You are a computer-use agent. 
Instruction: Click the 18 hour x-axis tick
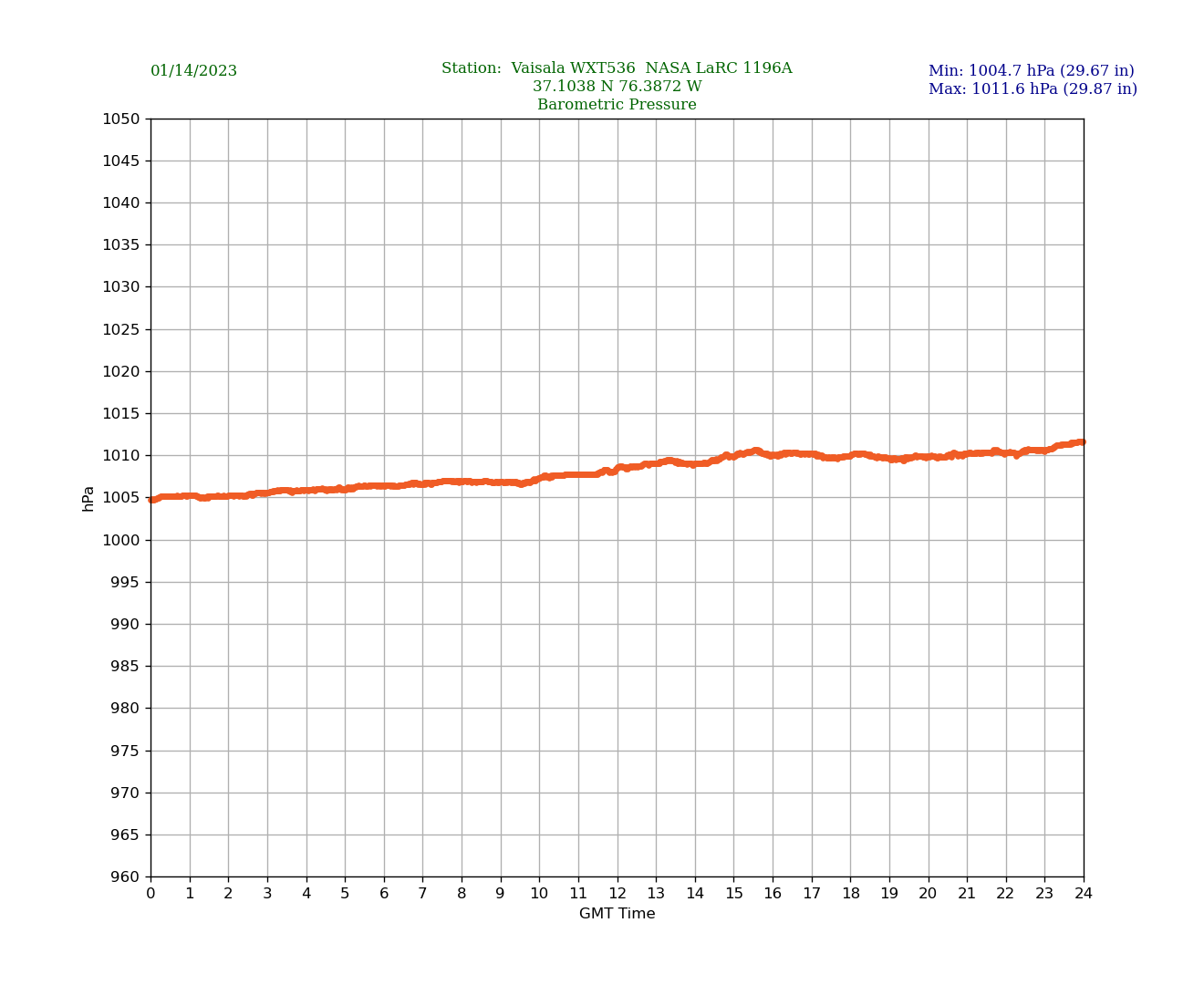click(x=850, y=894)
